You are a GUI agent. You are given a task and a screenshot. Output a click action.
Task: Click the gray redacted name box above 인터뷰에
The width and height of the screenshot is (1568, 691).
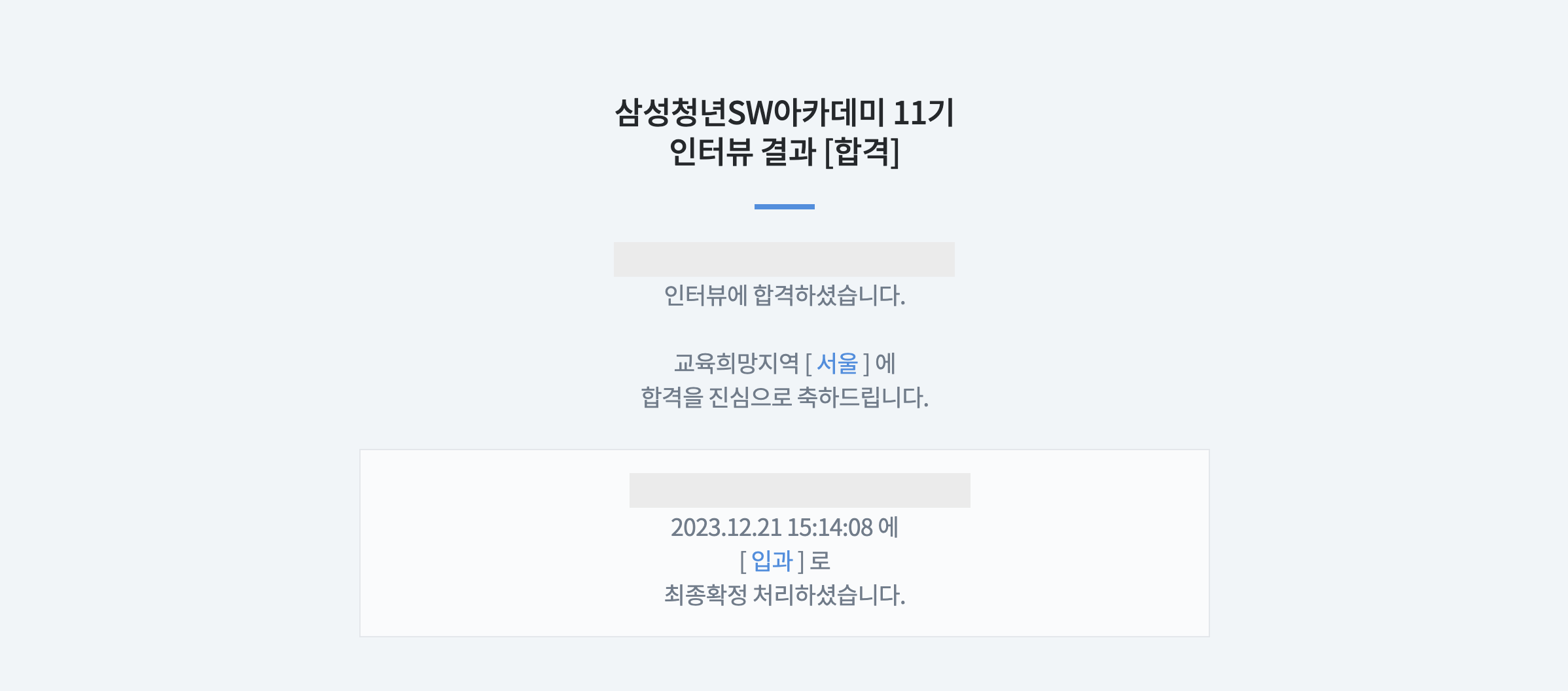pyautogui.click(x=784, y=259)
